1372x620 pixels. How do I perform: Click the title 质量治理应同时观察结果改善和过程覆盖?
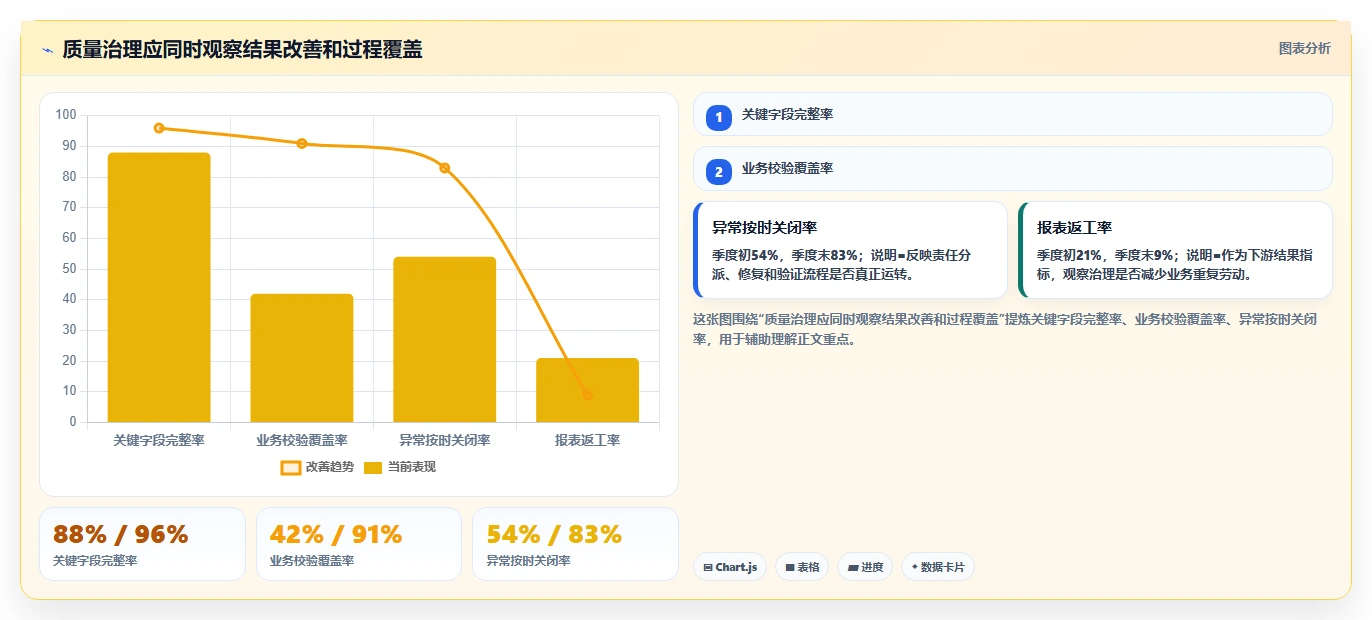click(x=242, y=50)
